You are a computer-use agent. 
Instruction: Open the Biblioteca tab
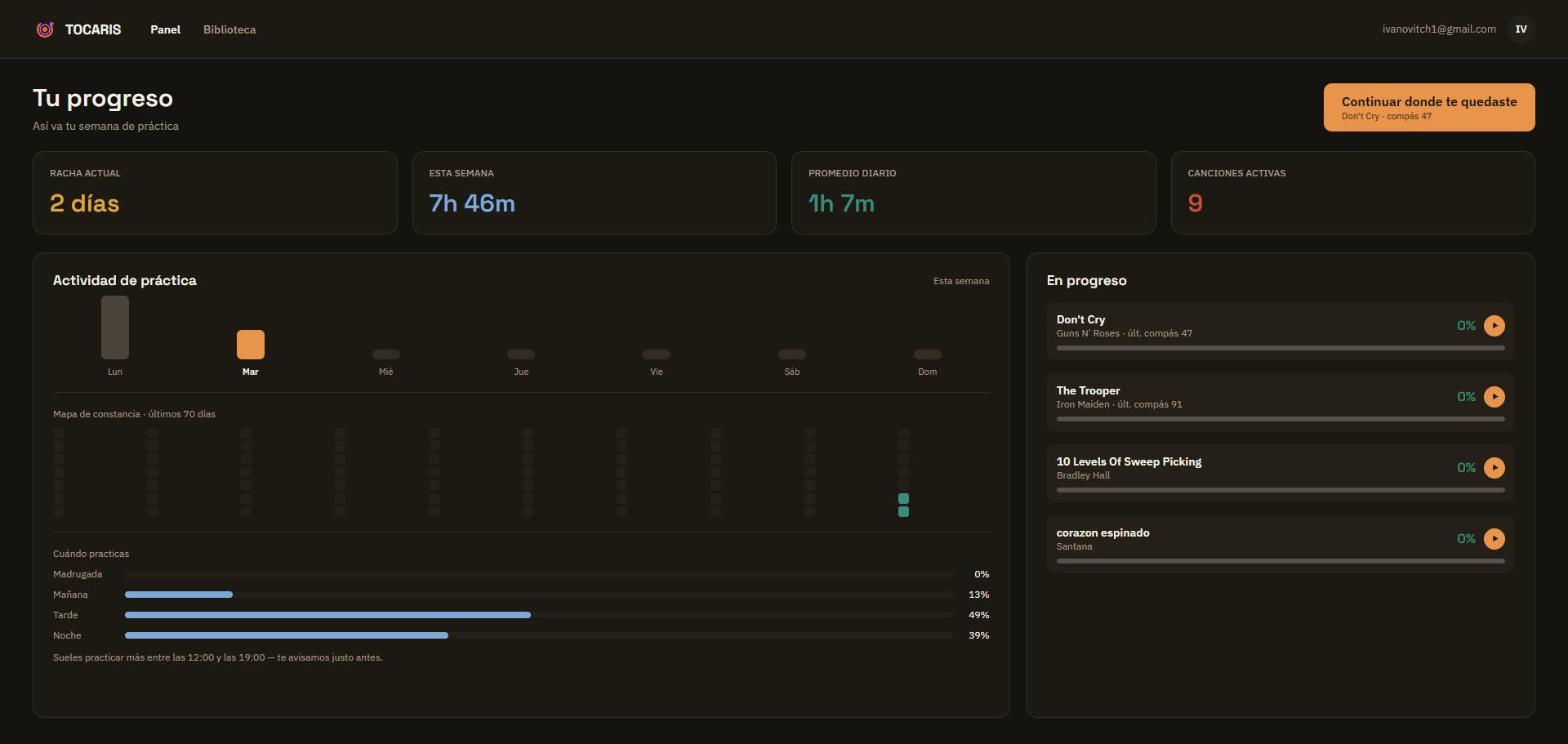(x=229, y=29)
